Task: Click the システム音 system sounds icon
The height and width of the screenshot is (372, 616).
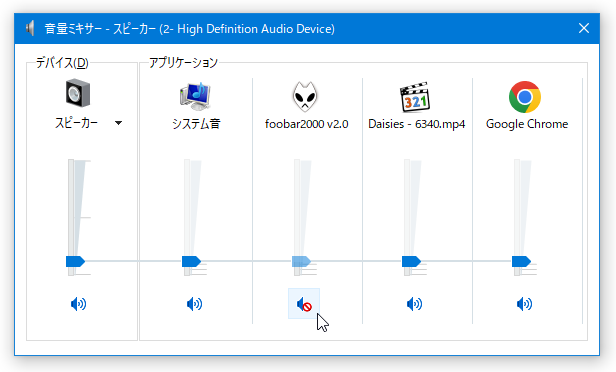Action: [x=195, y=96]
